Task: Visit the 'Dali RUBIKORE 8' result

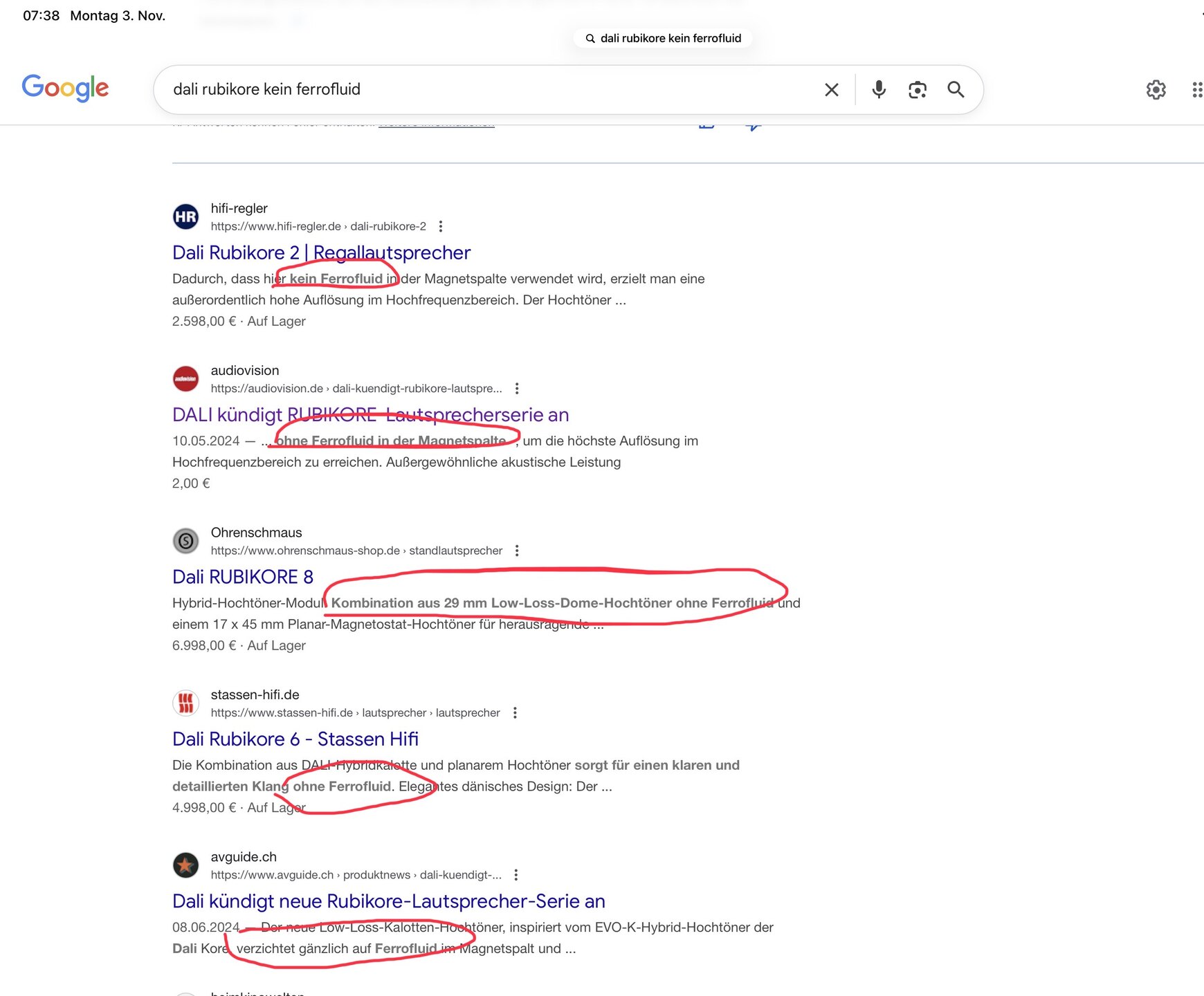Action: click(x=243, y=577)
